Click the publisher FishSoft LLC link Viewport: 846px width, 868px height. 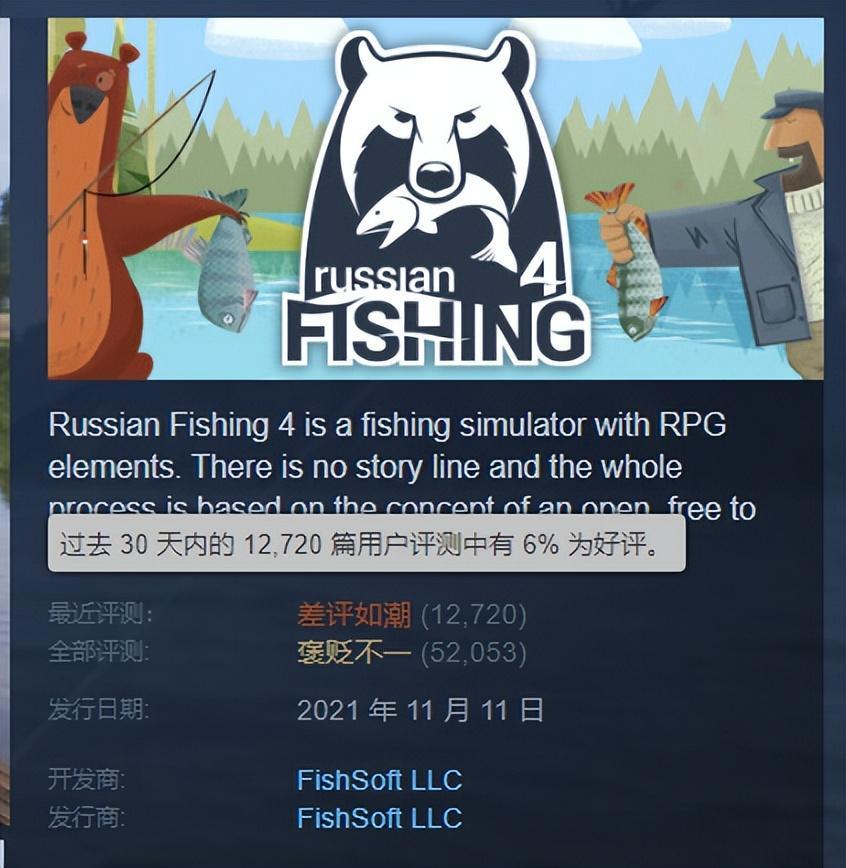pos(379,818)
